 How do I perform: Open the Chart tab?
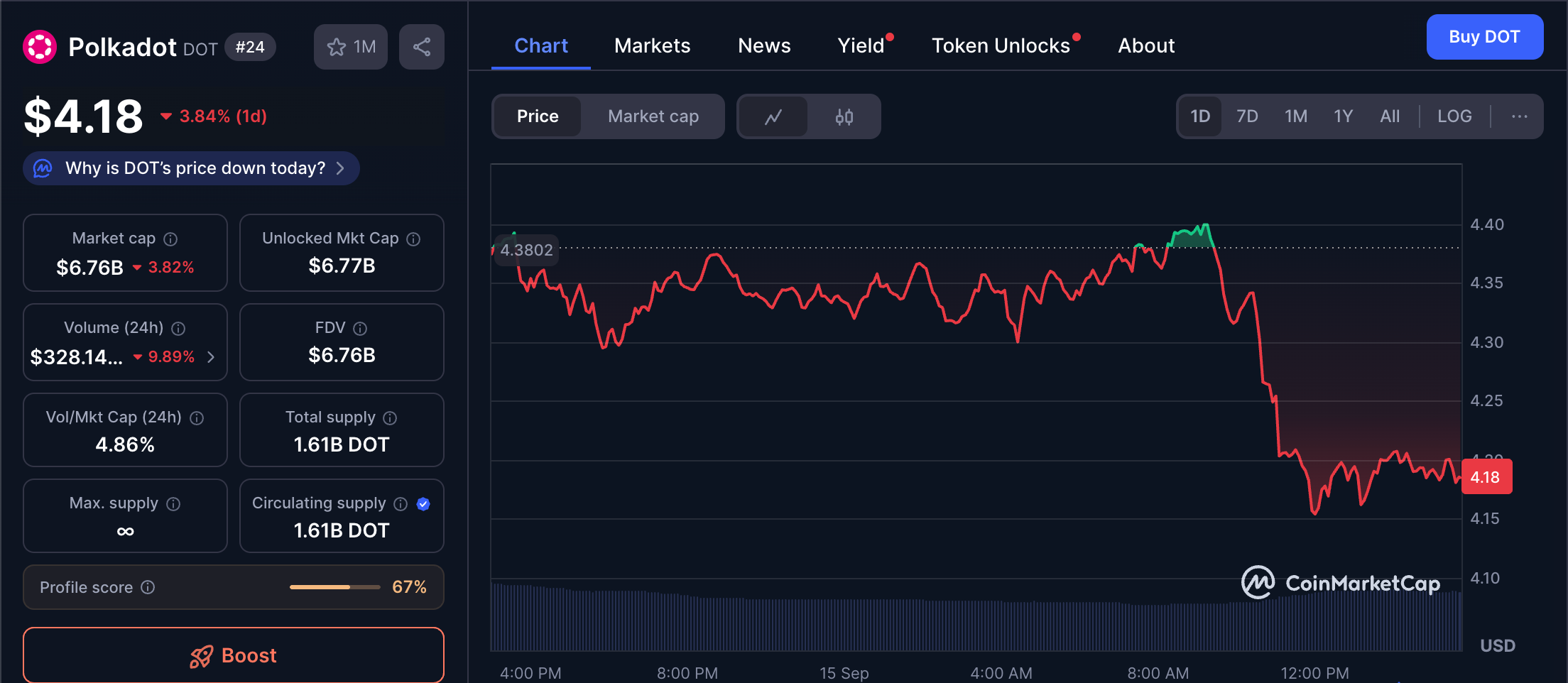541,45
